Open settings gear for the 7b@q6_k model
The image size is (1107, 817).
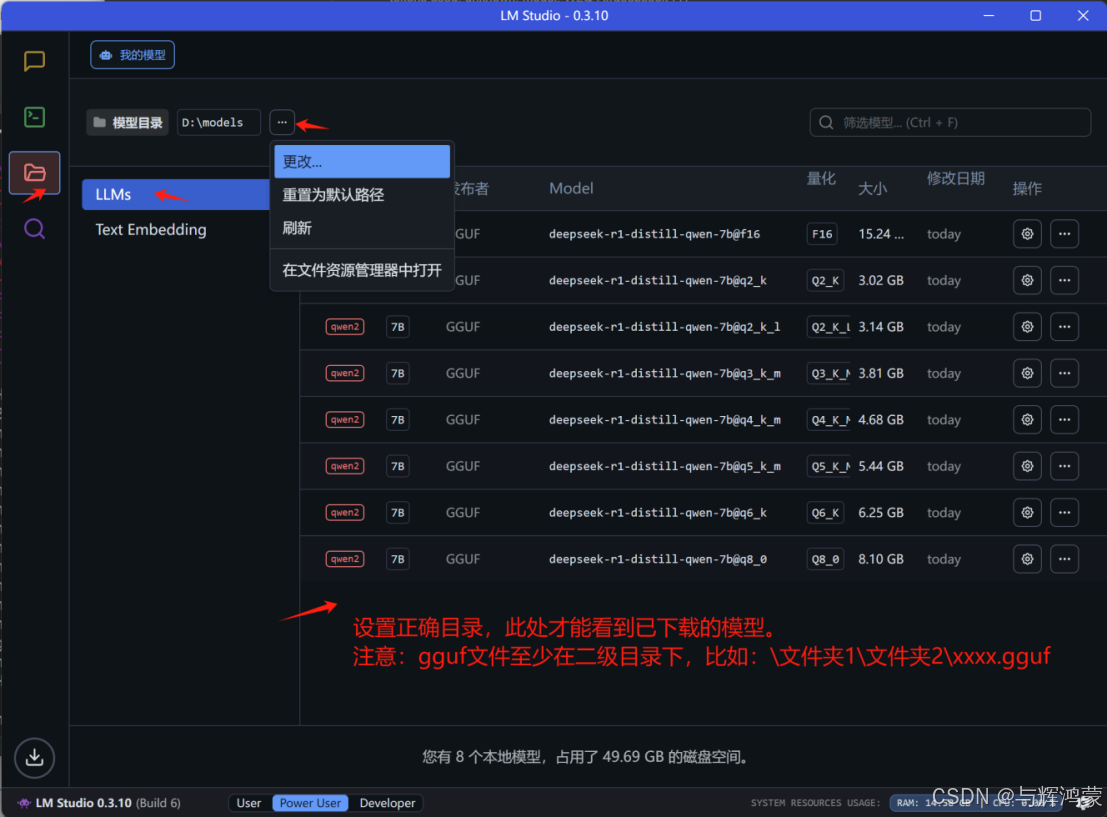tap(1027, 513)
